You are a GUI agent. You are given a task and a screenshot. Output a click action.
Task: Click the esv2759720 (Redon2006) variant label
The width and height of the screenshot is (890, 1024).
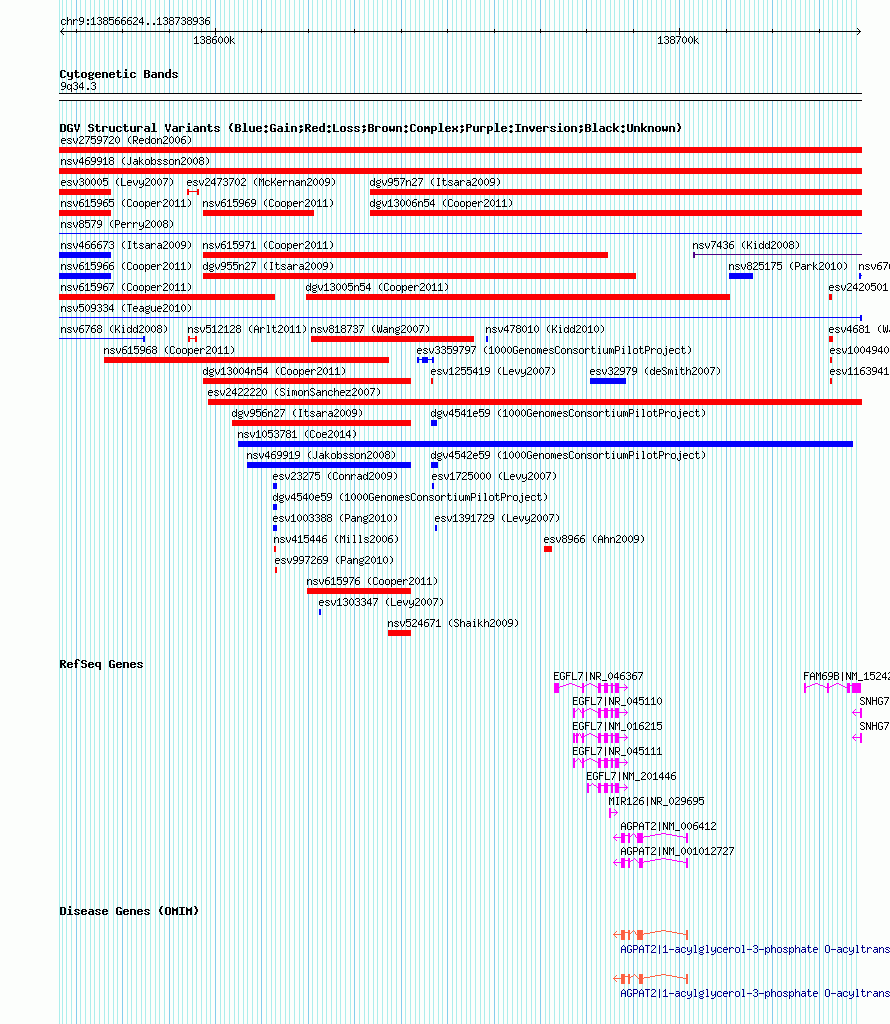coord(126,140)
